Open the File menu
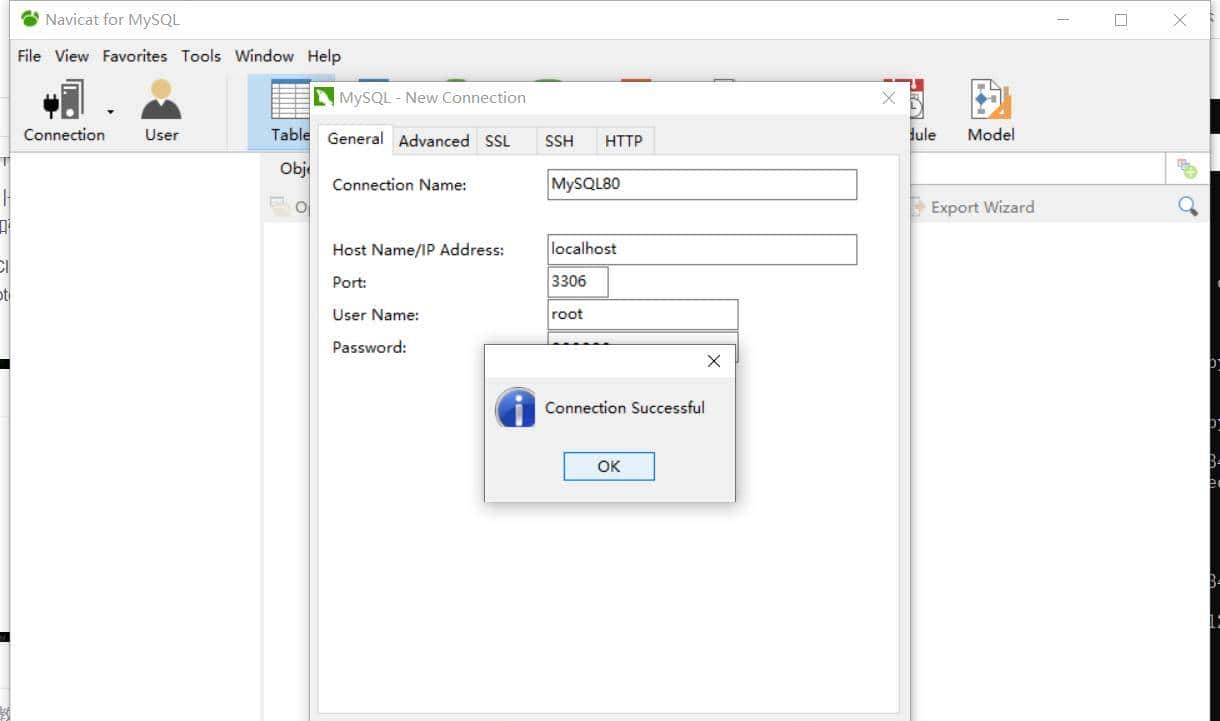 coord(29,56)
